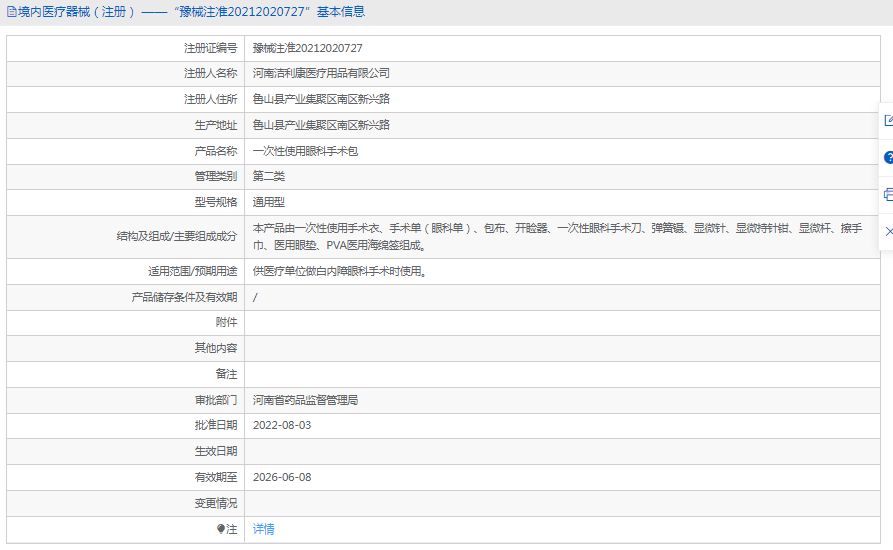
Task: Click the edit/feedback icon in right sidebar
Action: pos(888,121)
